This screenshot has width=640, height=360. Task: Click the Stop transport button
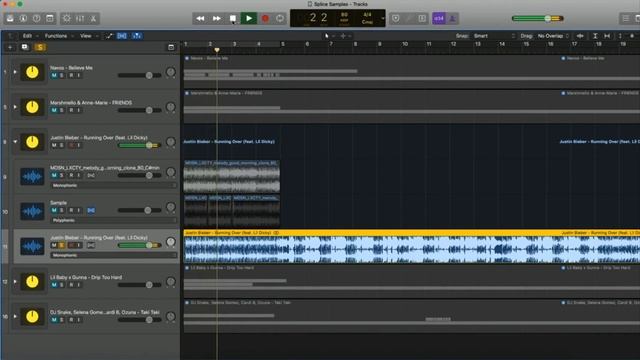tap(233, 18)
